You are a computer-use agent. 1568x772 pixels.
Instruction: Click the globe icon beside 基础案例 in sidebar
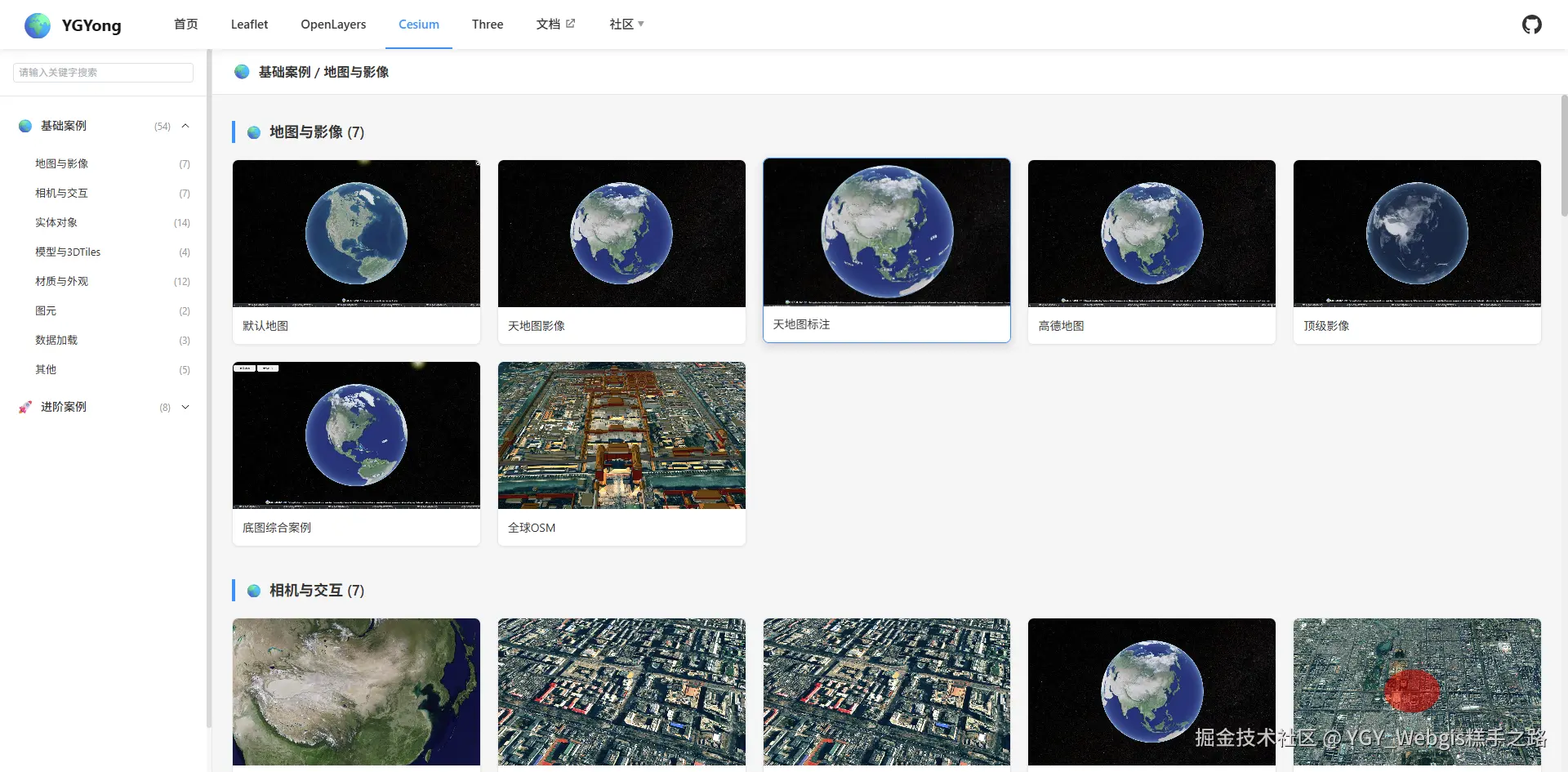25,126
